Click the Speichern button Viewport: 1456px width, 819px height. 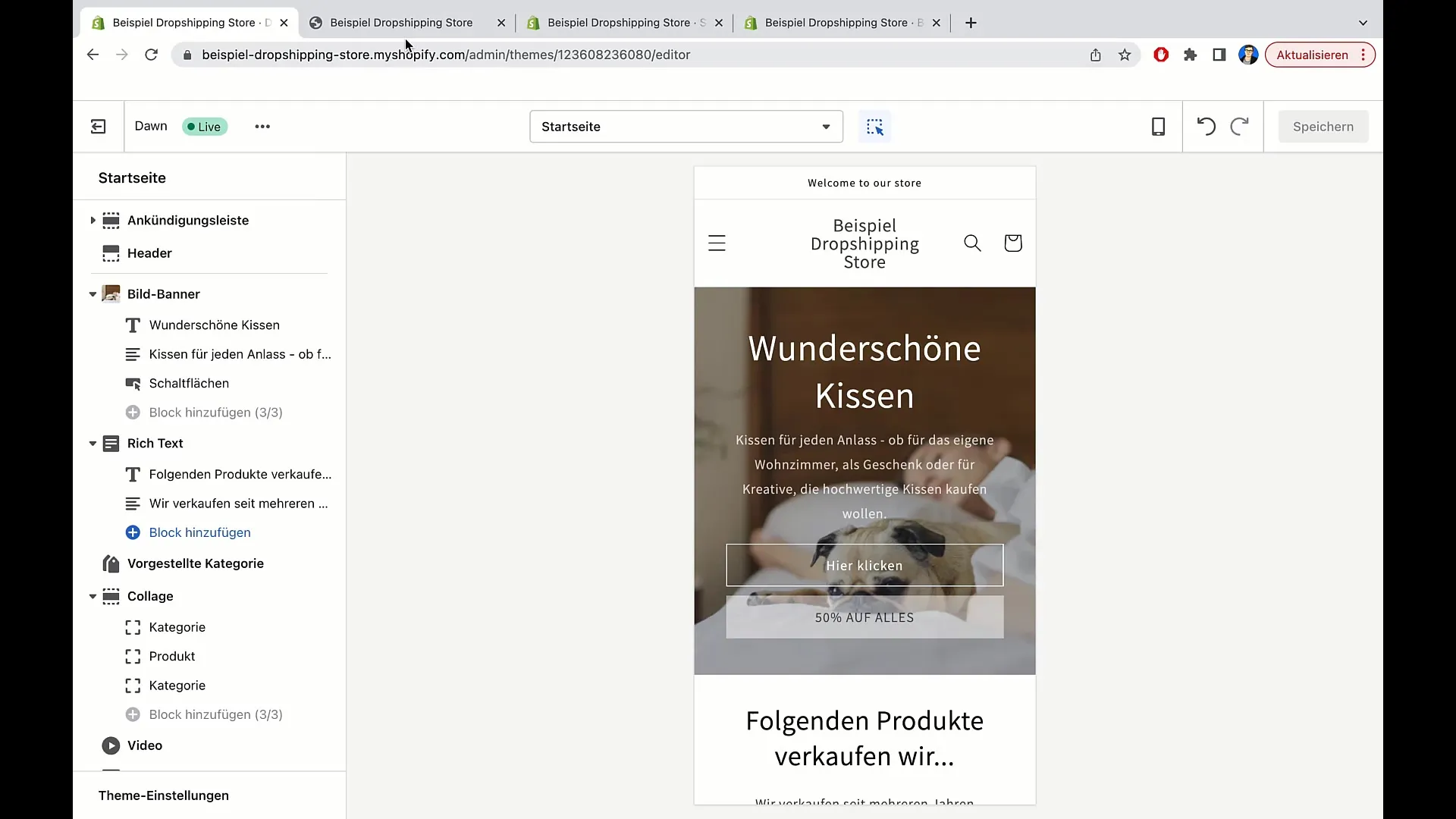pyautogui.click(x=1322, y=125)
